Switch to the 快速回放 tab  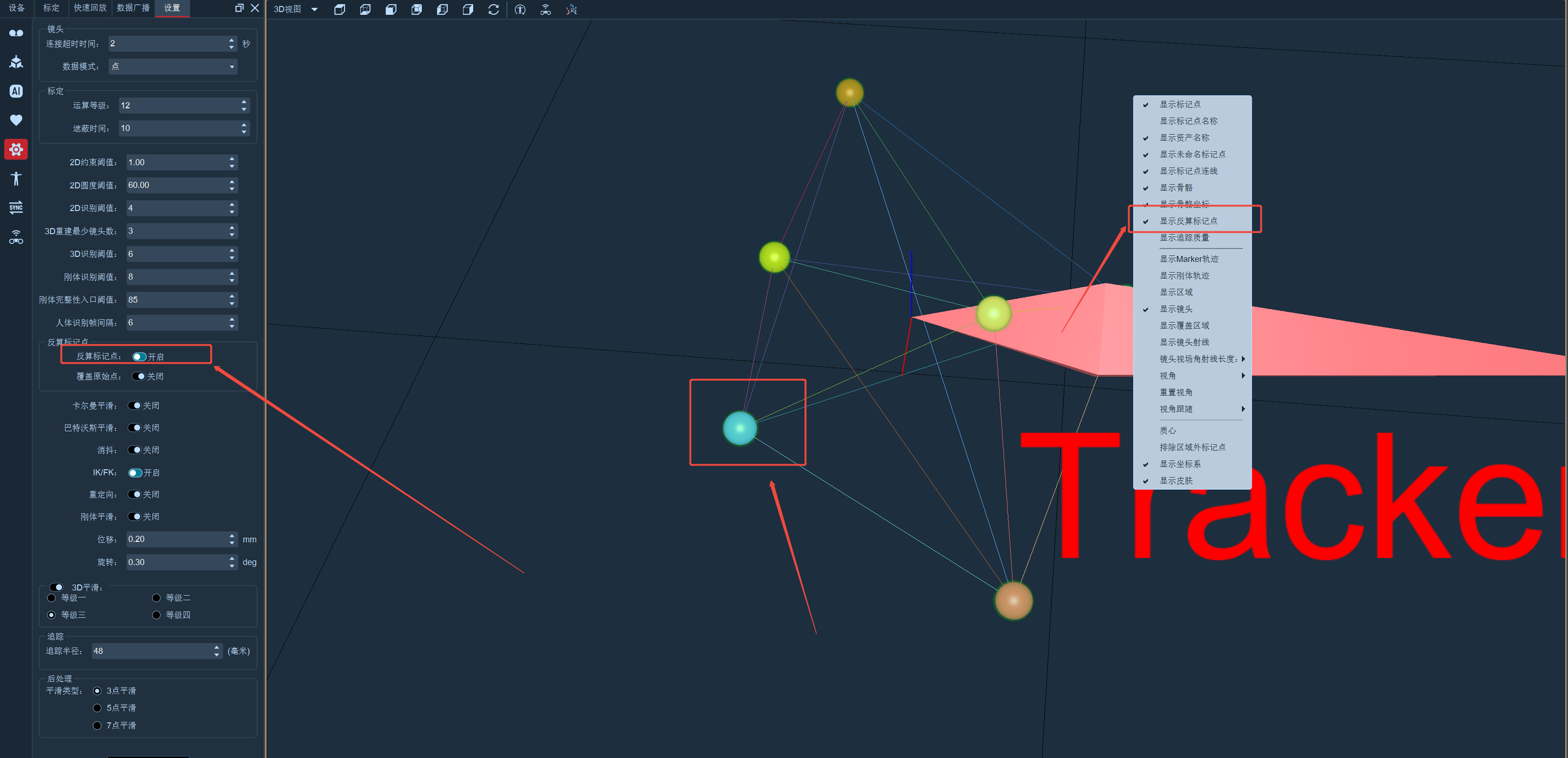coord(89,8)
